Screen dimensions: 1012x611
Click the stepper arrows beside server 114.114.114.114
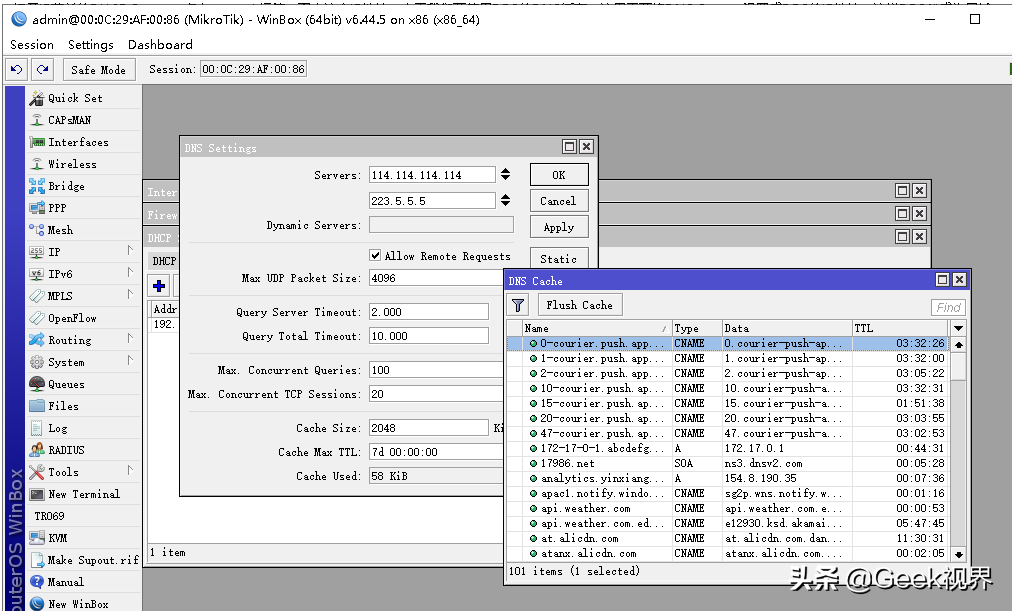pos(505,174)
